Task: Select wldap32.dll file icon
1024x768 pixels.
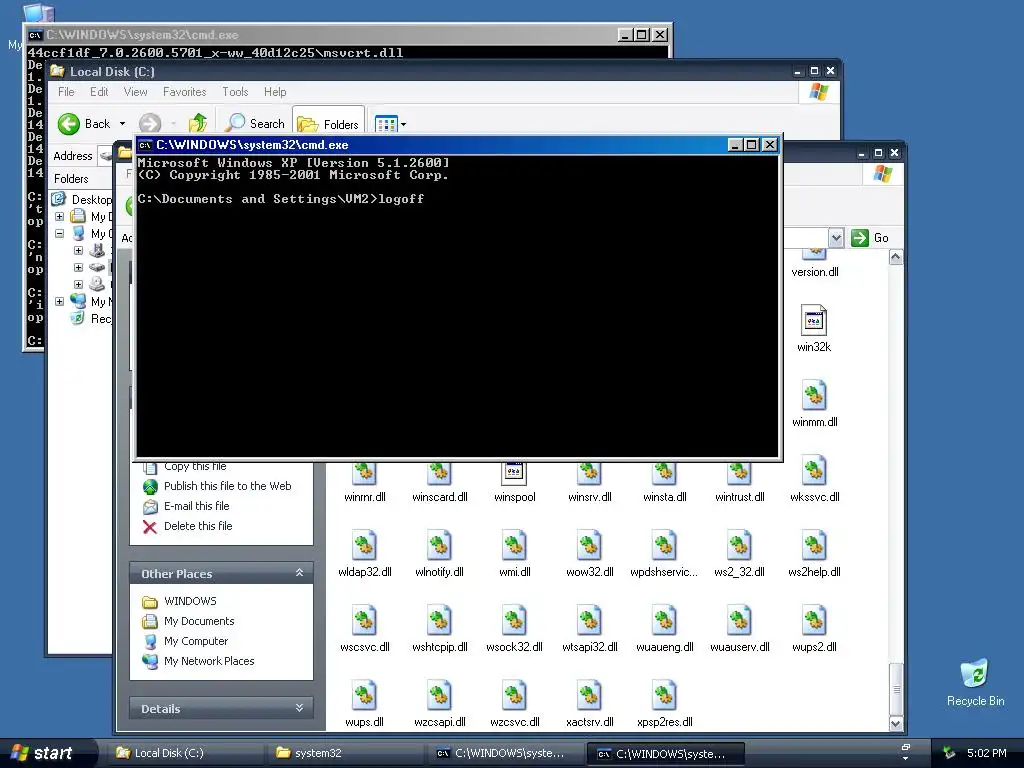Action: (364, 545)
